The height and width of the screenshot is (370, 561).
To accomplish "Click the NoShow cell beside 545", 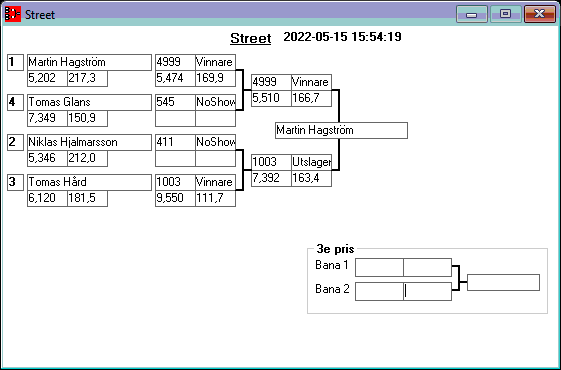I will (215, 102).
